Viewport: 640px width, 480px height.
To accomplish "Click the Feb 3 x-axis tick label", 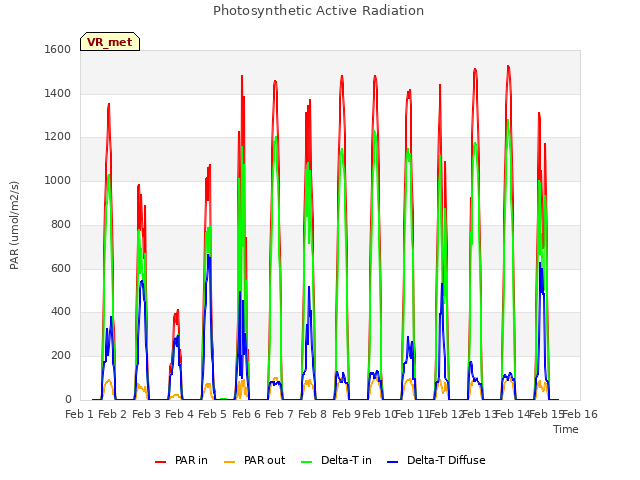I will point(146,414).
